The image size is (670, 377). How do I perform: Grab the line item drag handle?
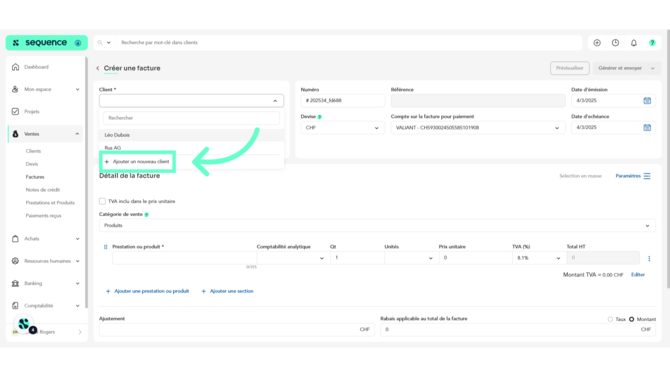[106, 247]
